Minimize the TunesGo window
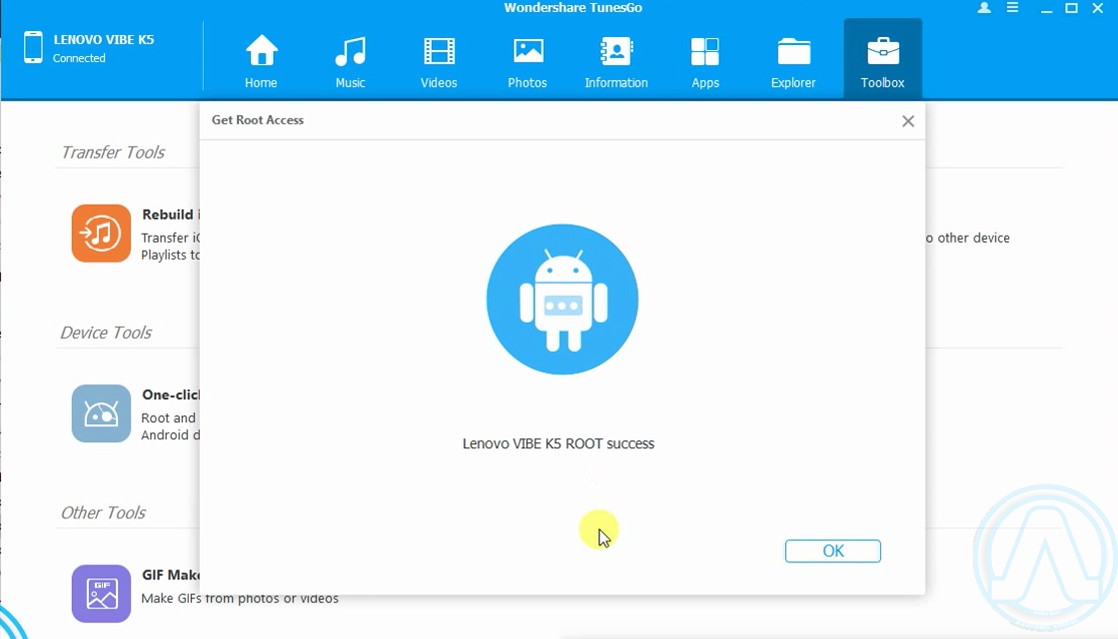Viewport: 1118px width, 639px height. click(x=1046, y=9)
